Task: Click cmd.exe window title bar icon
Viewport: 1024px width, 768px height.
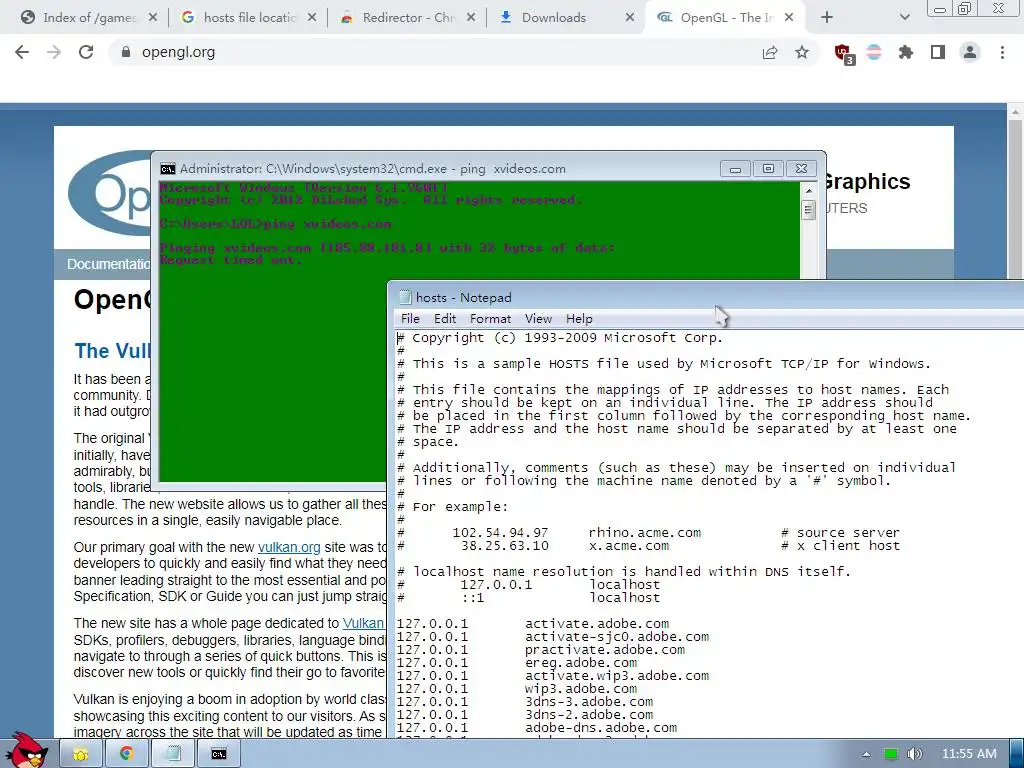Action: pyautogui.click(x=168, y=168)
